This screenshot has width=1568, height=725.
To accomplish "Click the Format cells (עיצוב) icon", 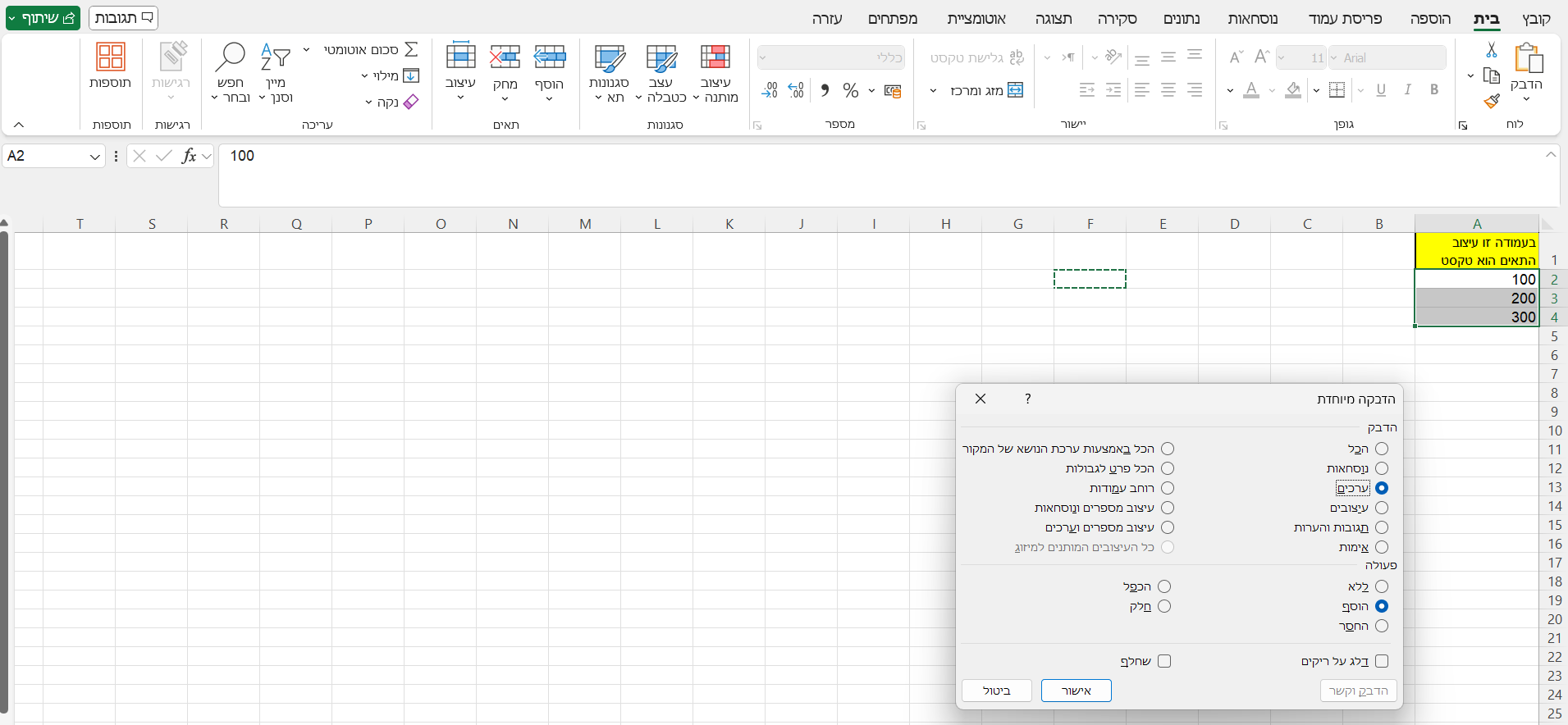I will point(460,57).
